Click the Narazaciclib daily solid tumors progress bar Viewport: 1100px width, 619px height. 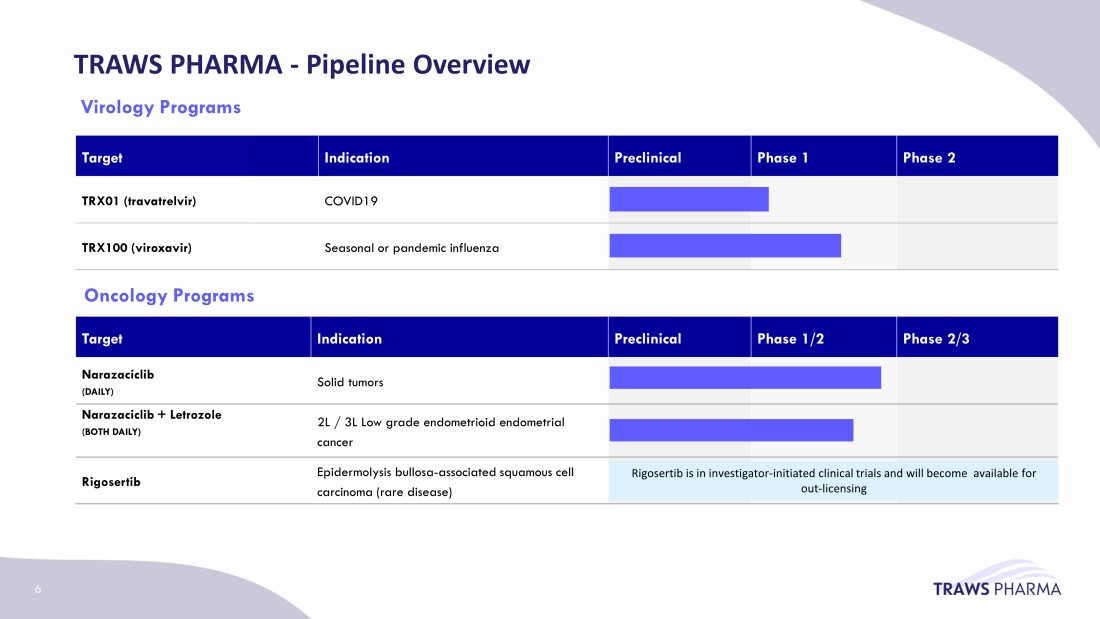[744, 377]
